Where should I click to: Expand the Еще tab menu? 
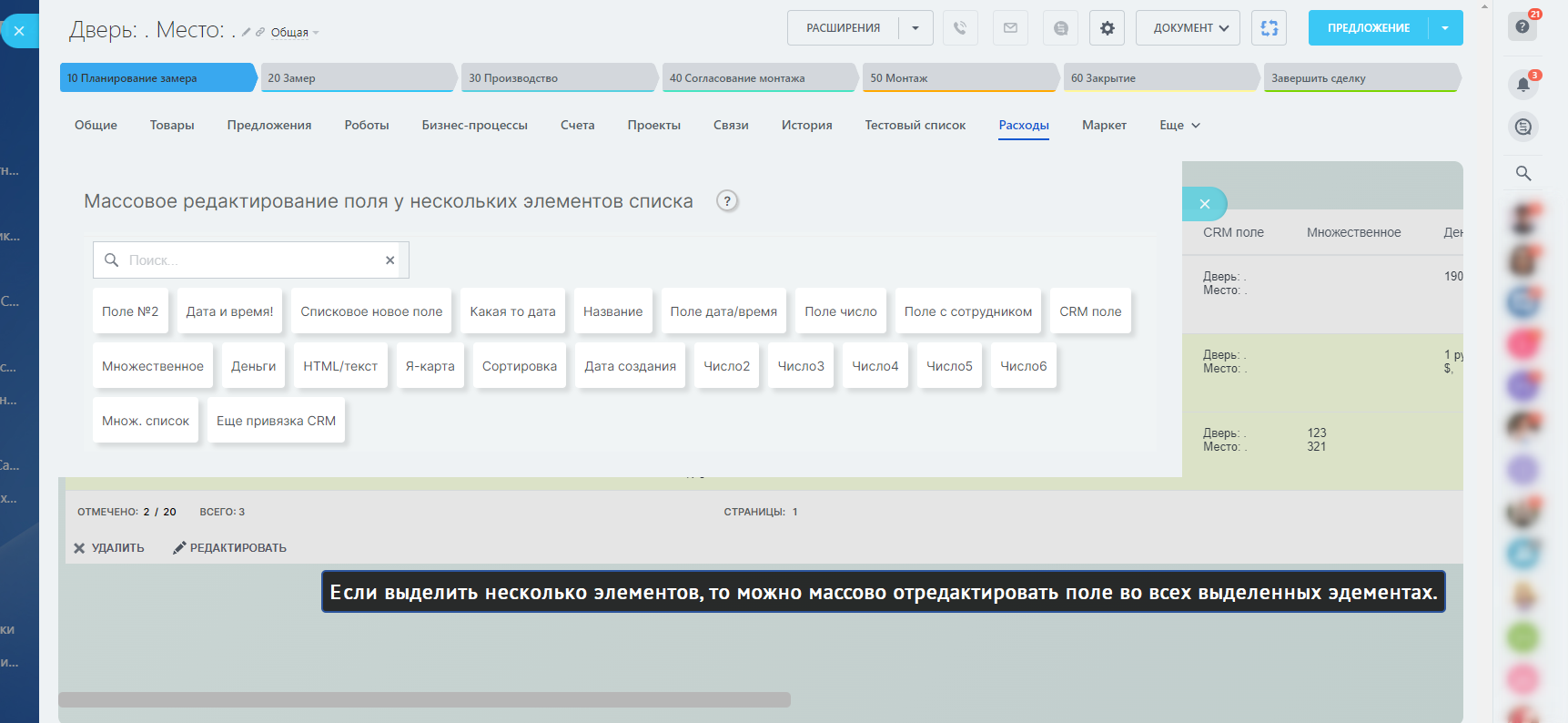[1179, 126]
